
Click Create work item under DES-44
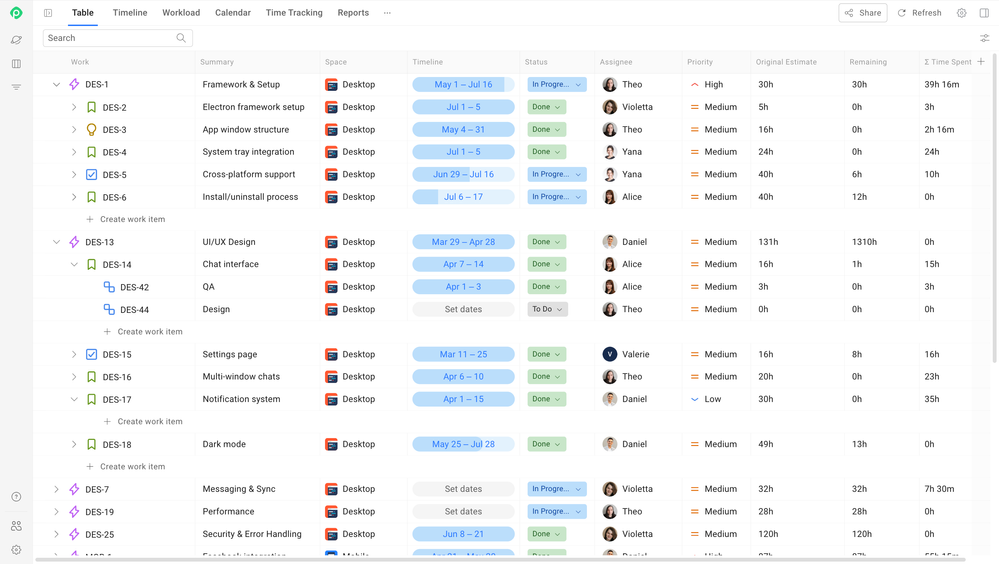143,332
